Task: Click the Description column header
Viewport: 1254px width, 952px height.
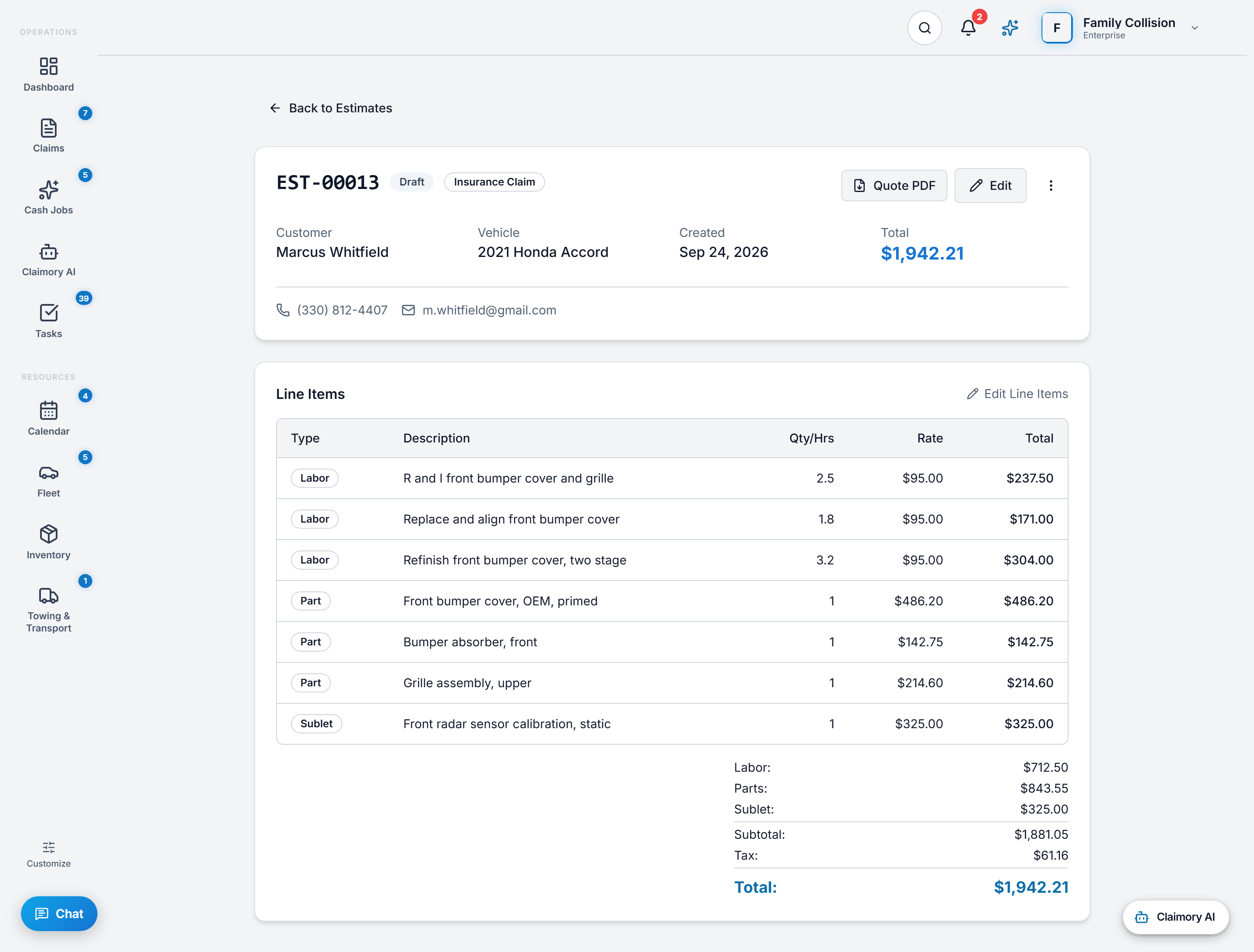Action: click(436, 438)
